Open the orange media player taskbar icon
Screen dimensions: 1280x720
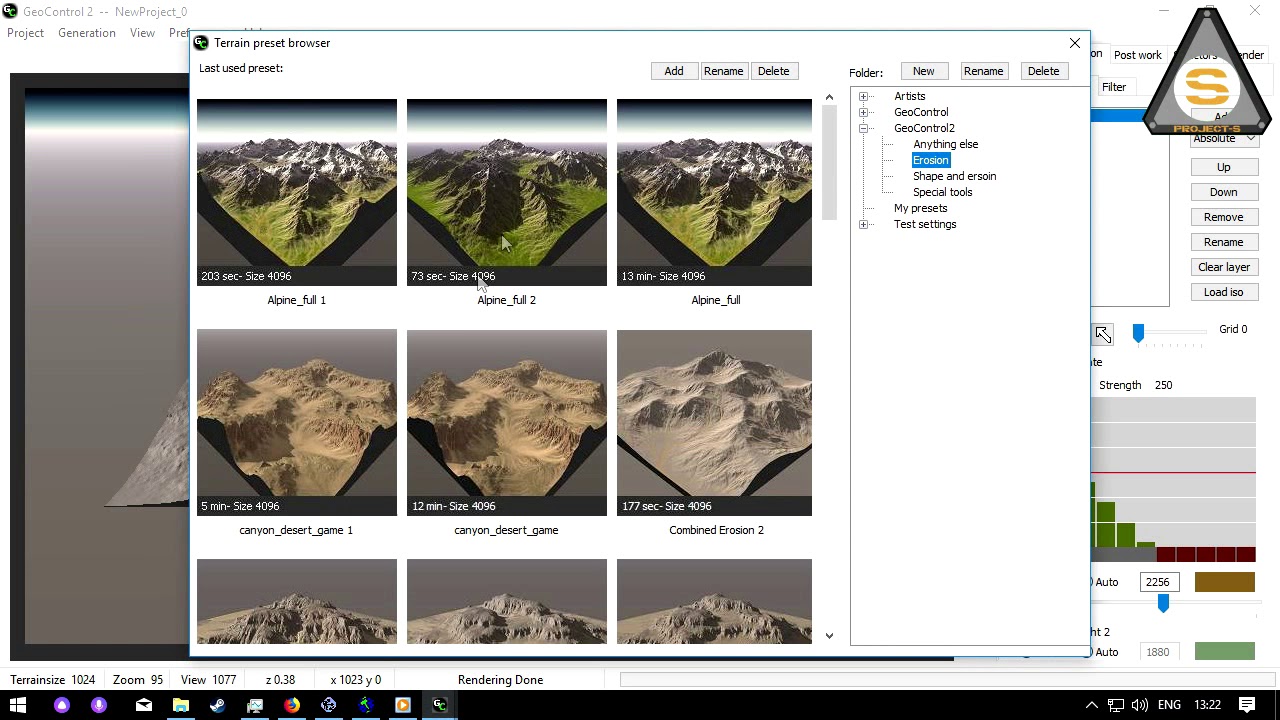click(403, 705)
